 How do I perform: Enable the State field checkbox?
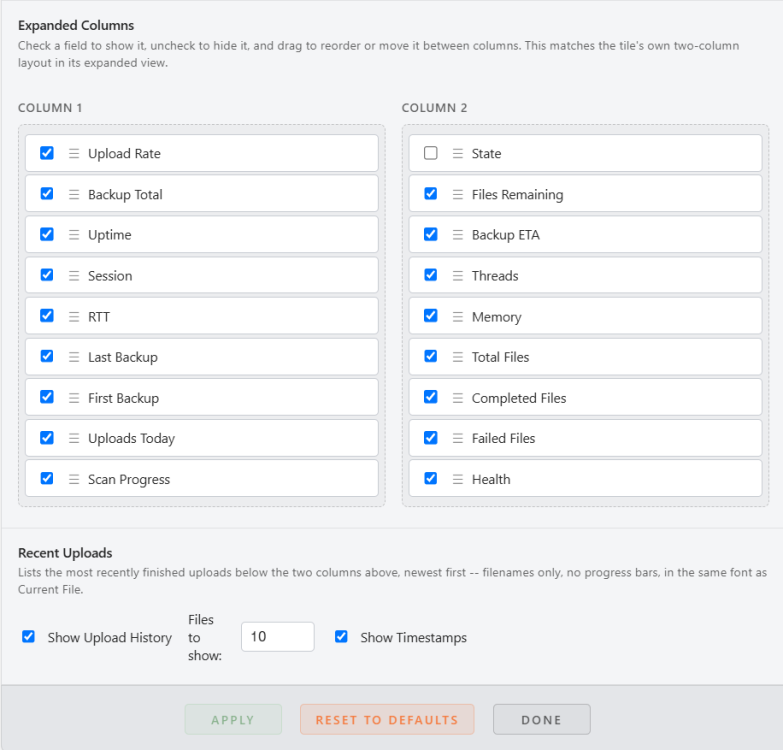(430, 153)
